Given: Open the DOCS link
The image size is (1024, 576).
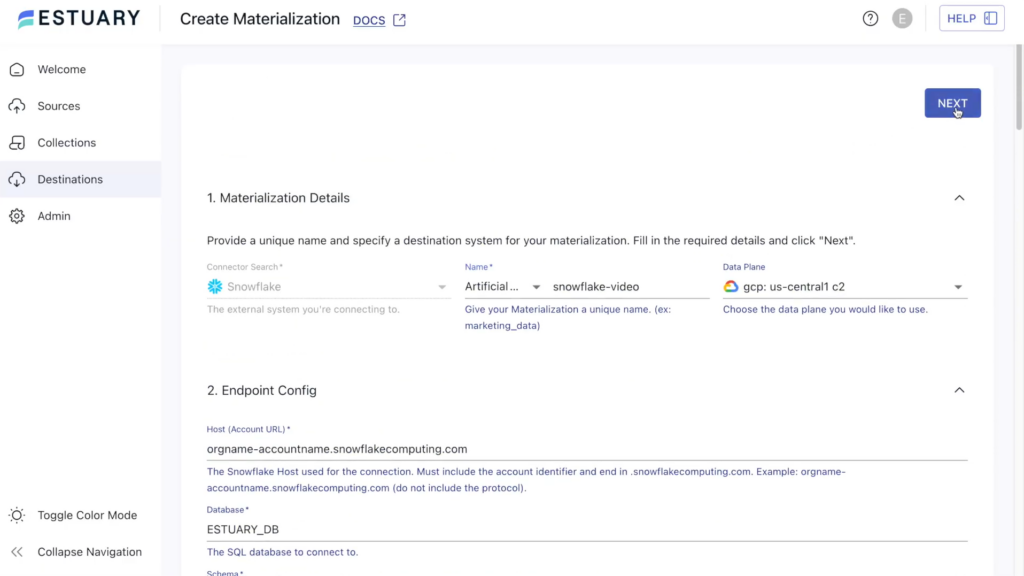Looking at the screenshot, I should point(369,20).
